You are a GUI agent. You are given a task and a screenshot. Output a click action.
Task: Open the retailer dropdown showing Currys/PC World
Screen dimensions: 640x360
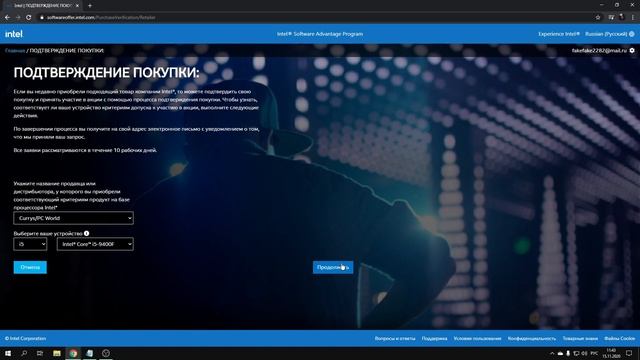point(73,218)
